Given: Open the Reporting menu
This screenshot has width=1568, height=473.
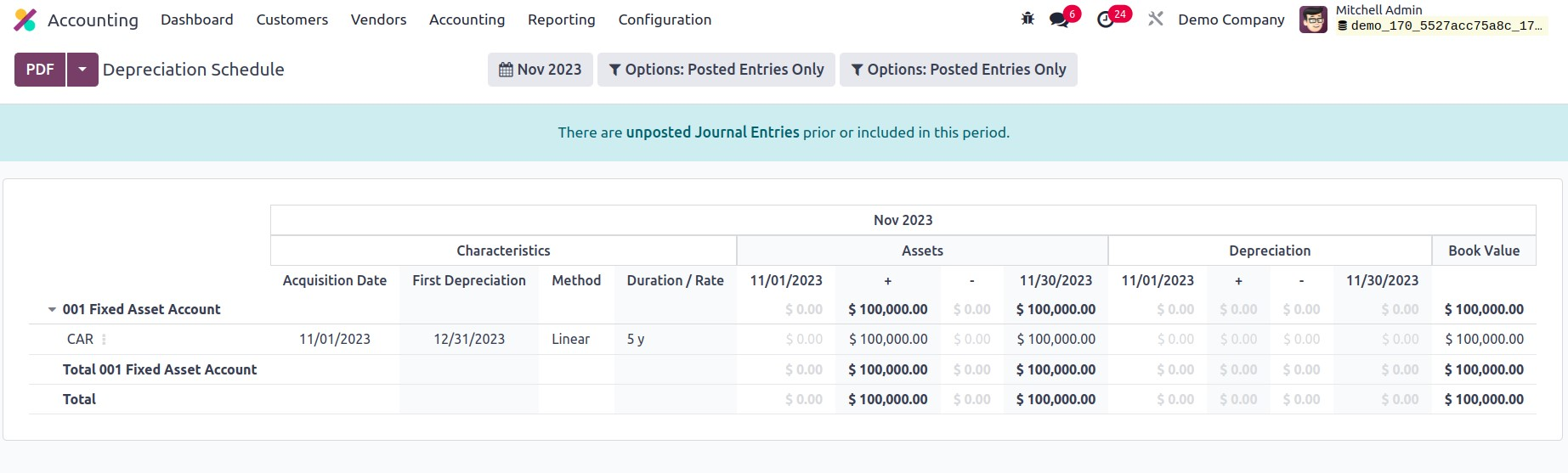Looking at the screenshot, I should tap(561, 20).
